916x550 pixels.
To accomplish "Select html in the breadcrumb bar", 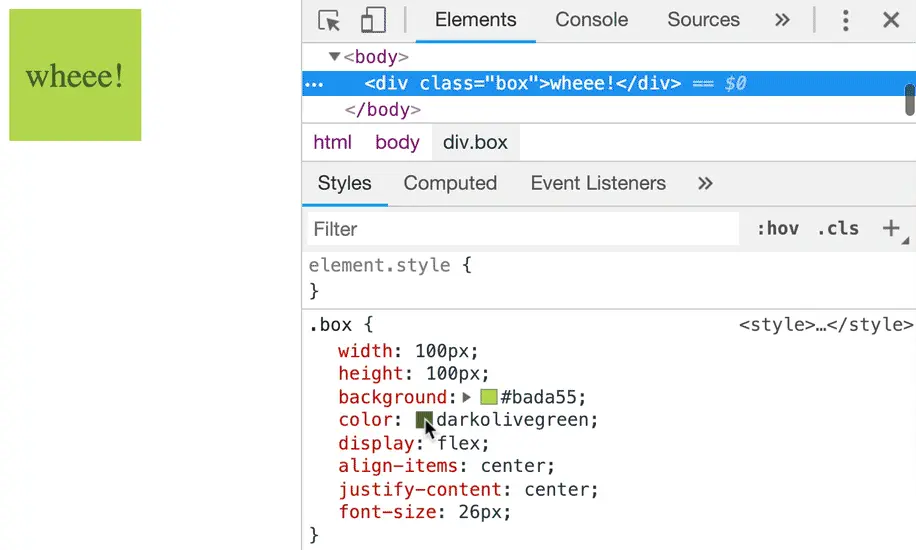I will tap(332, 143).
